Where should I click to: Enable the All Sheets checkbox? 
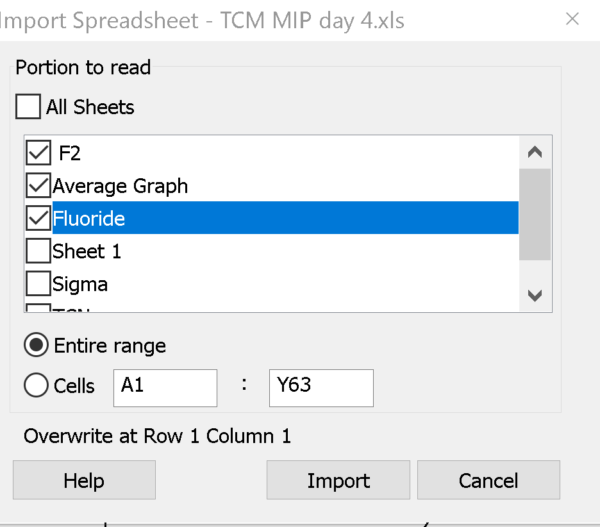(29, 106)
